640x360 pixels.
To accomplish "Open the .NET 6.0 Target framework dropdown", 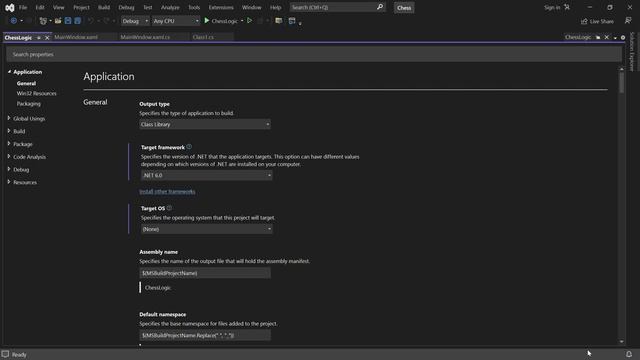I will click(207, 175).
